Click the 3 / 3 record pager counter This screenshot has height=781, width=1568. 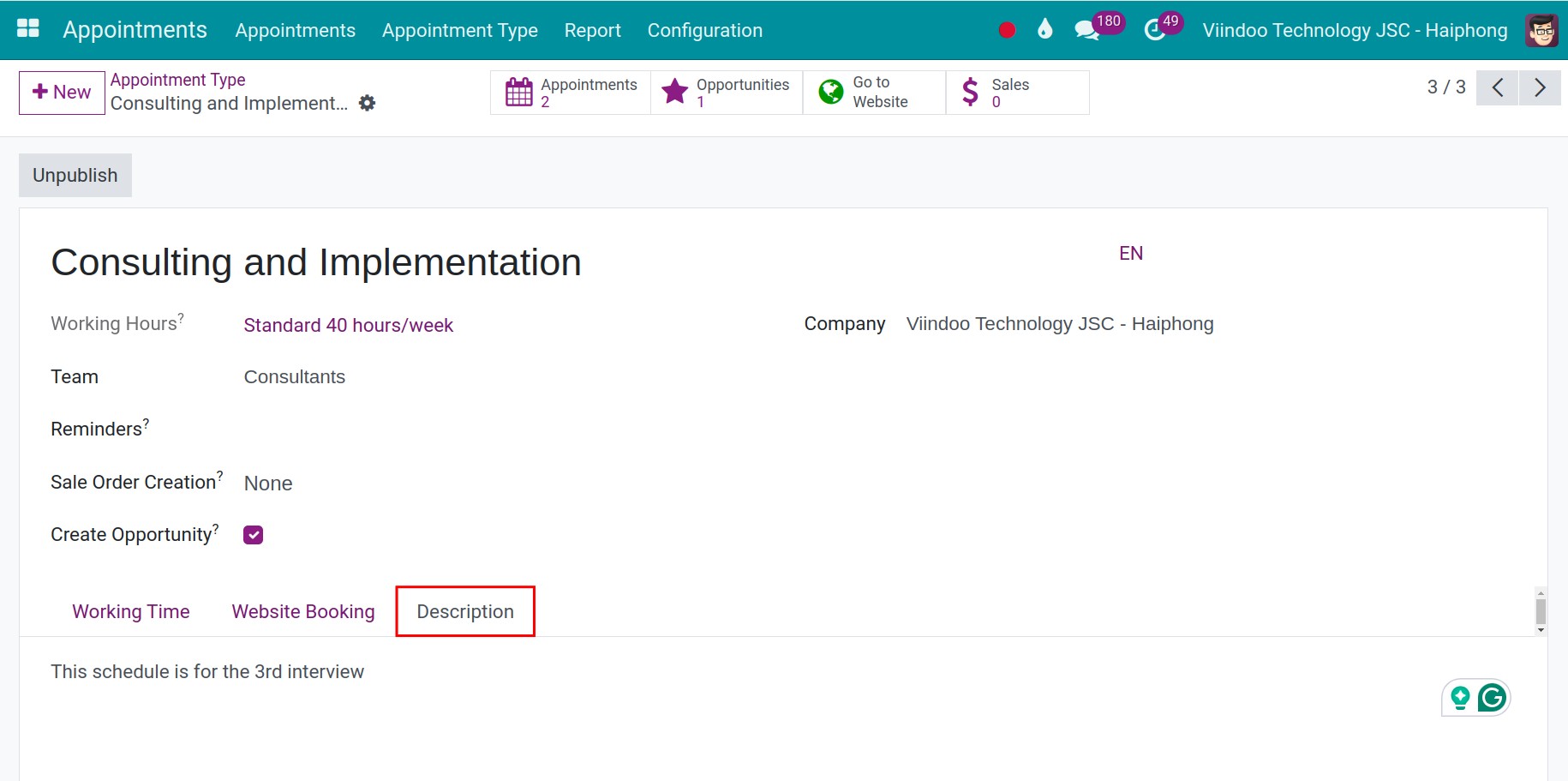click(1446, 87)
